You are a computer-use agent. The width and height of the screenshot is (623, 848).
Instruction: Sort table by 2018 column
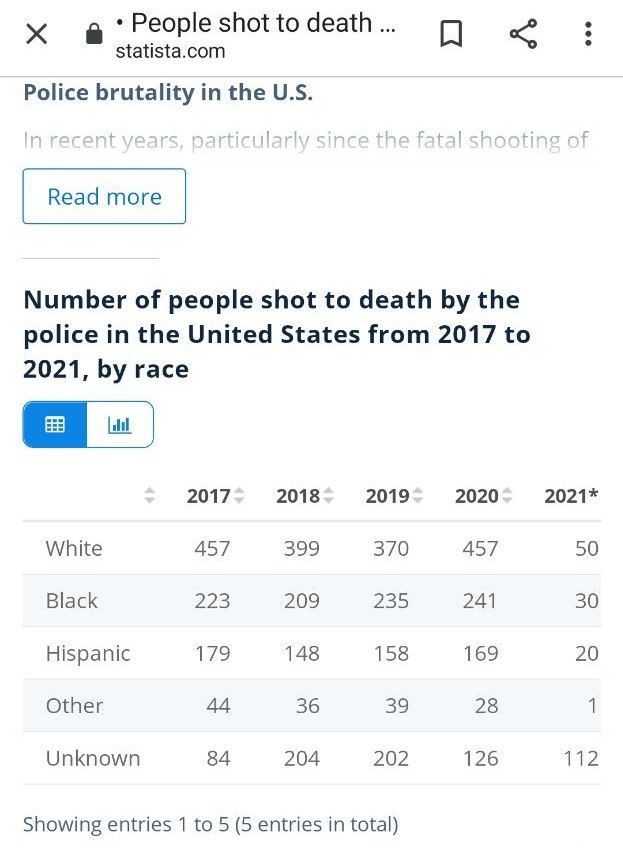tap(305, 496)
